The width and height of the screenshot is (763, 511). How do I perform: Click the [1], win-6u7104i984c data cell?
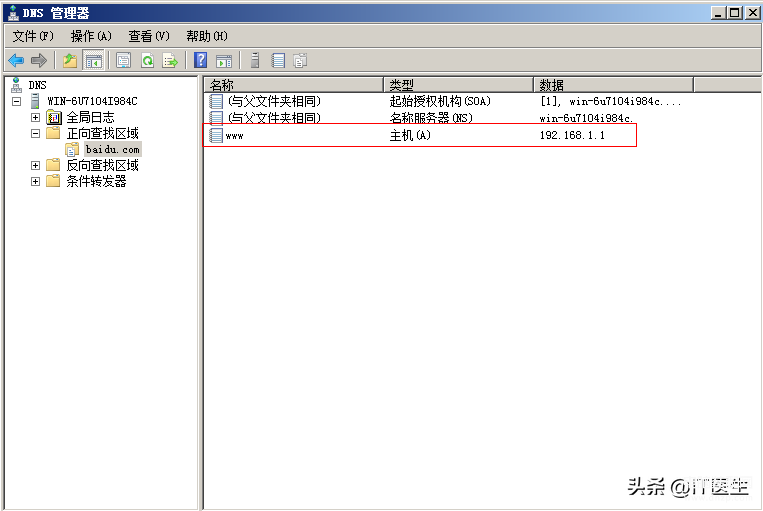[x=611, y=101]
